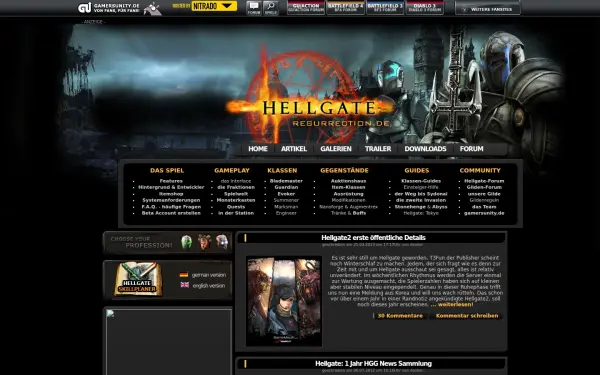Open the Gilden-Forum link
The width and height of the screenshot is (600, 375).
click(x=484, y=188)
